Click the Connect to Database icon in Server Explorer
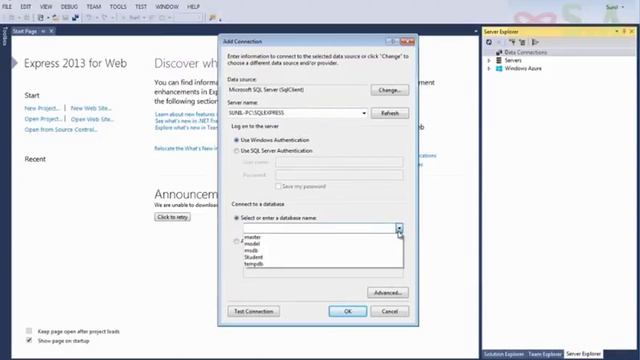 (x=512, y=42)
